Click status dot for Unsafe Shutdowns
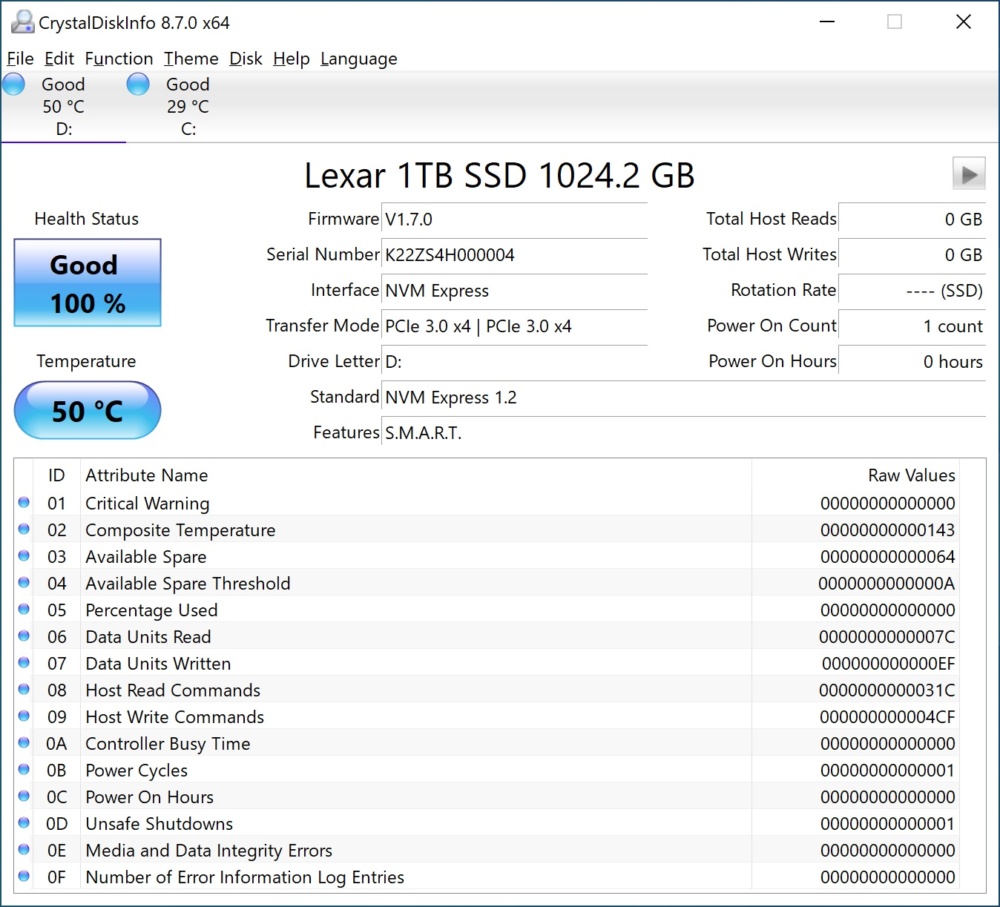 click(x=24, y=823)
